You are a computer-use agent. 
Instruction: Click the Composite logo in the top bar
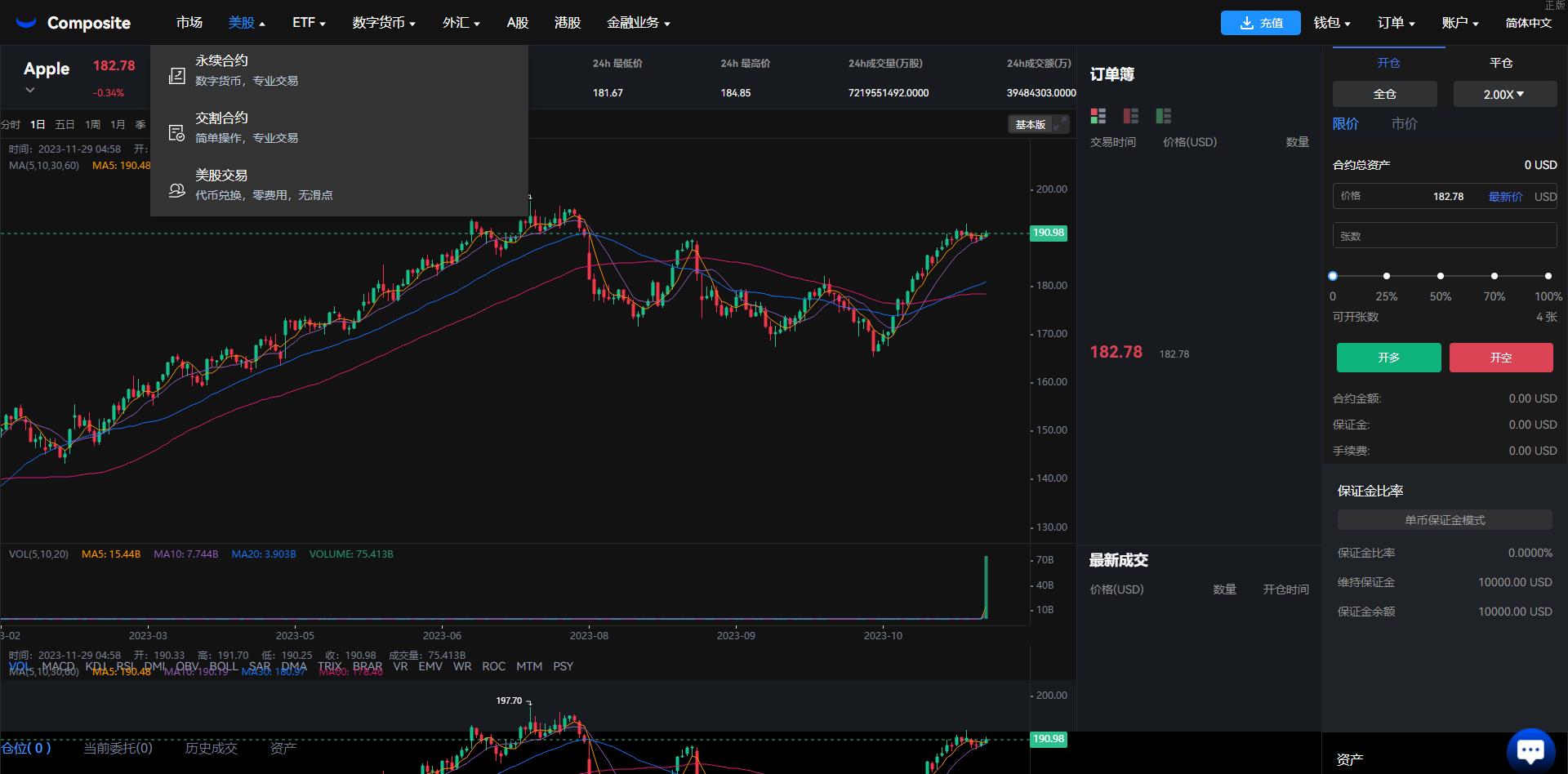coord(73,22)
